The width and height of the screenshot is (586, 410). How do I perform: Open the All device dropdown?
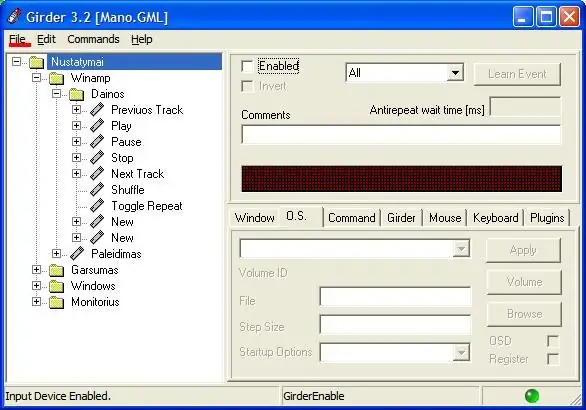405,73
